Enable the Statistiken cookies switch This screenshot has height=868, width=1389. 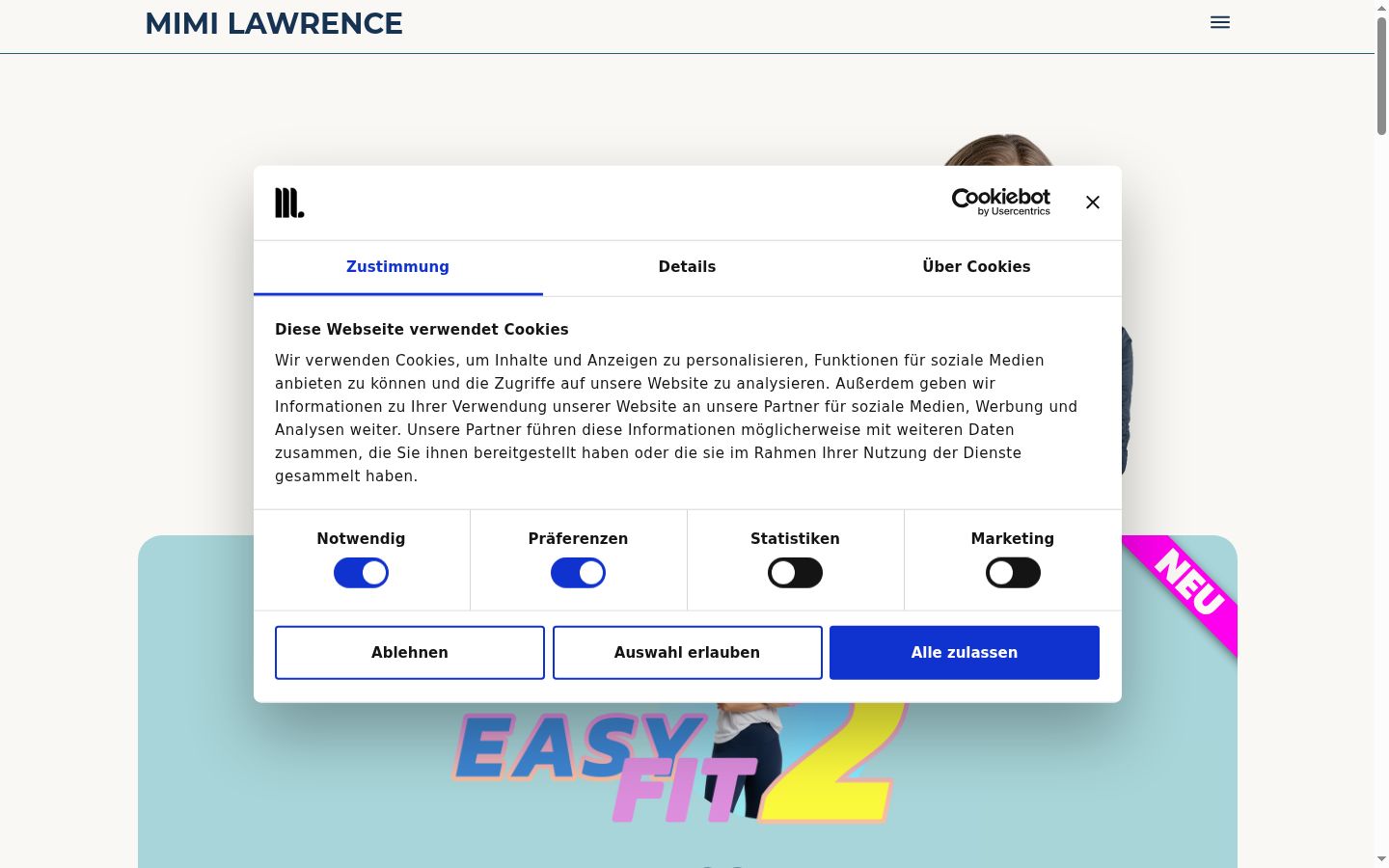(795, 573)
